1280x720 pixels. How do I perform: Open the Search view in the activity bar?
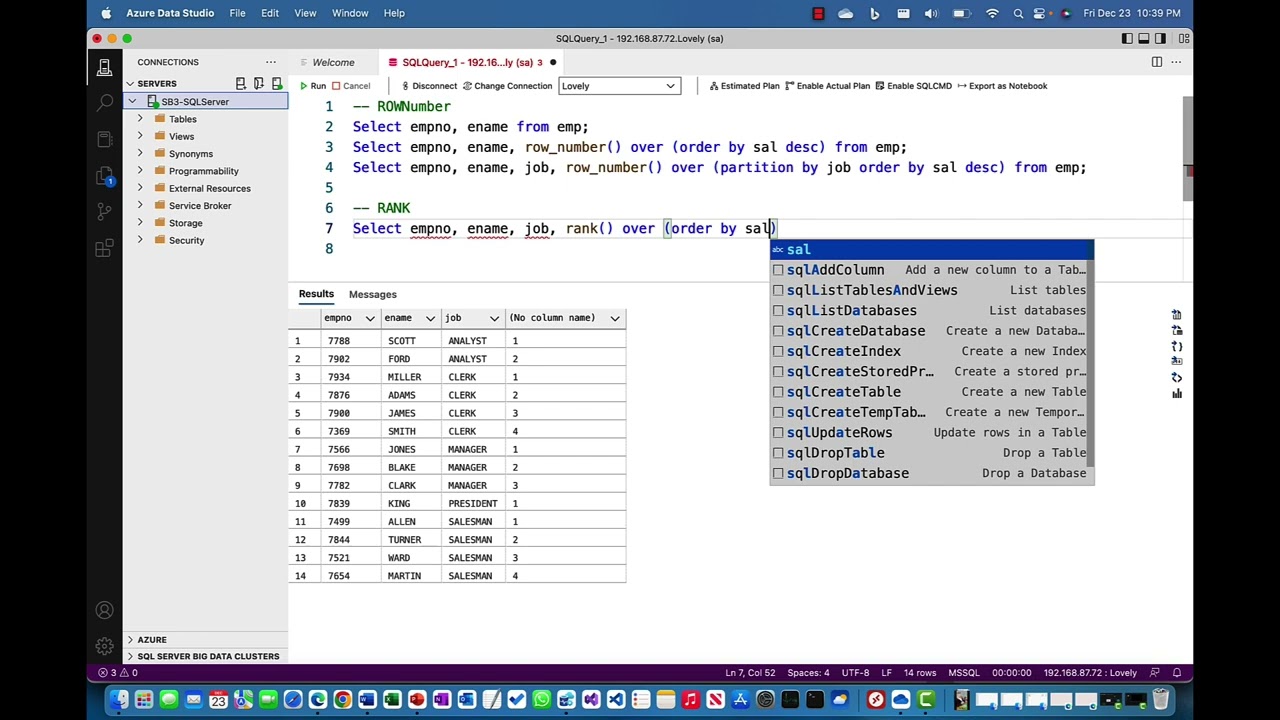coord(104,103)
